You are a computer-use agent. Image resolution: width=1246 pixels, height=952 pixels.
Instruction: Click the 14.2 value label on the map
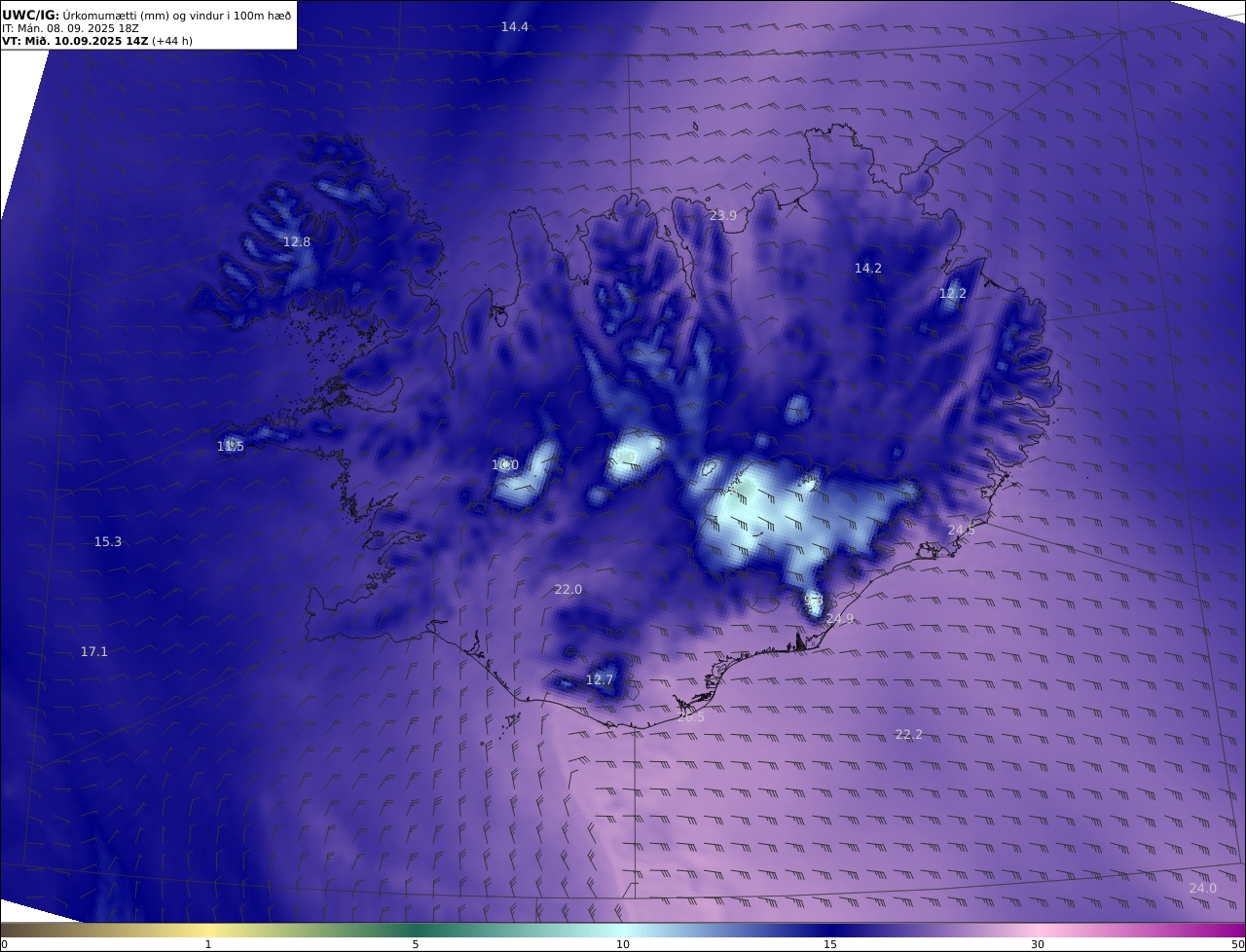tap(868, 268)
